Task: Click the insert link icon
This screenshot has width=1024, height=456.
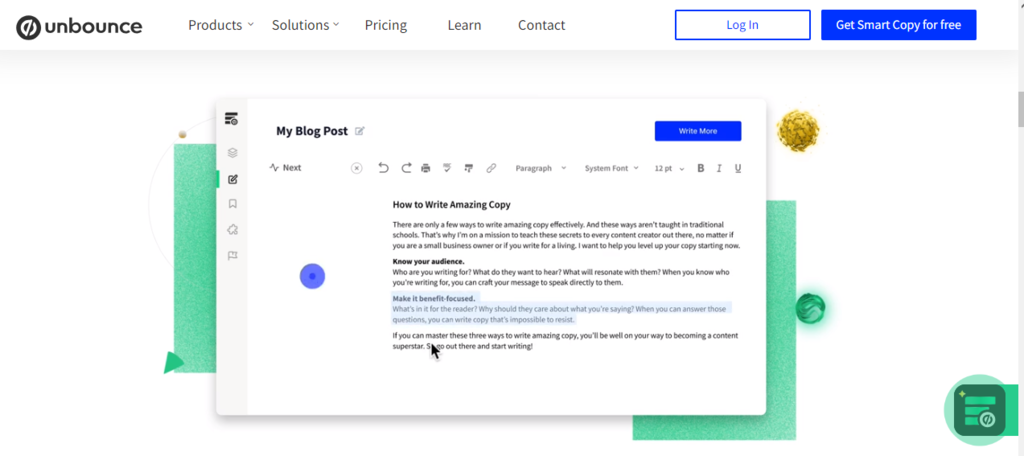Action: point(491,168)
